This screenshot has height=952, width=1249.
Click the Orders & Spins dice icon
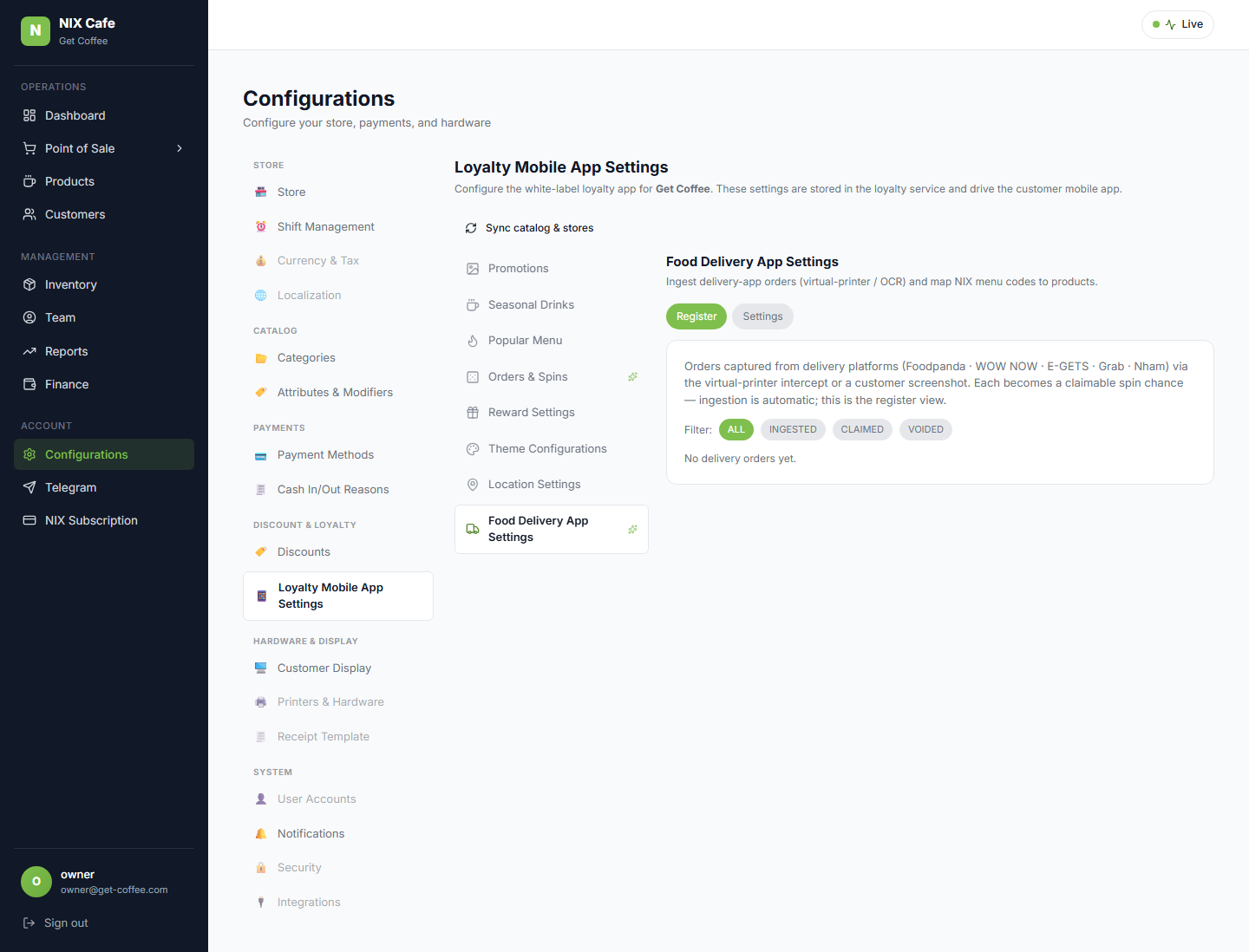point(473,377)
